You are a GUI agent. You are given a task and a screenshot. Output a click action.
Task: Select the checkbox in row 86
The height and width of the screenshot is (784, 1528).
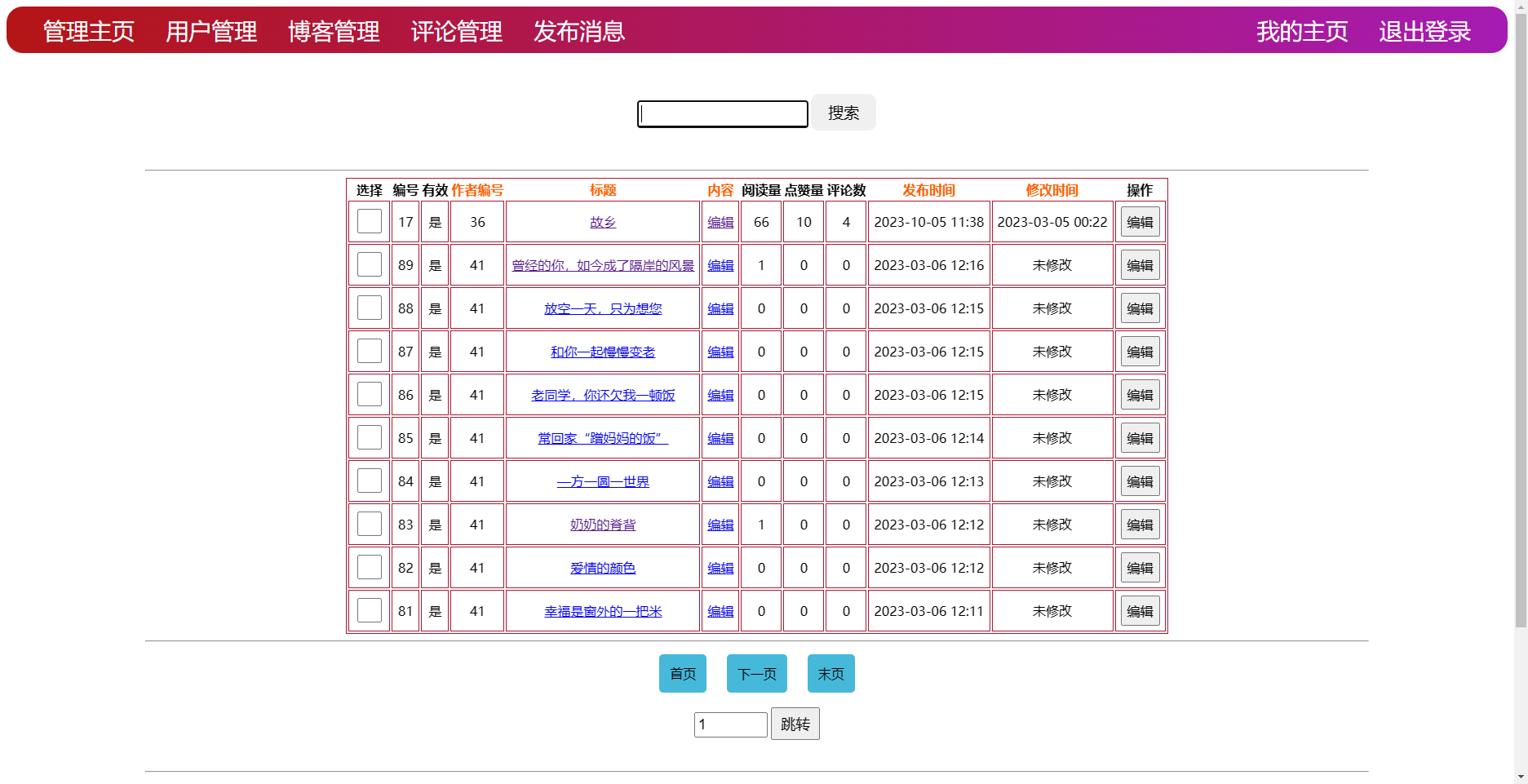(370, 394)
